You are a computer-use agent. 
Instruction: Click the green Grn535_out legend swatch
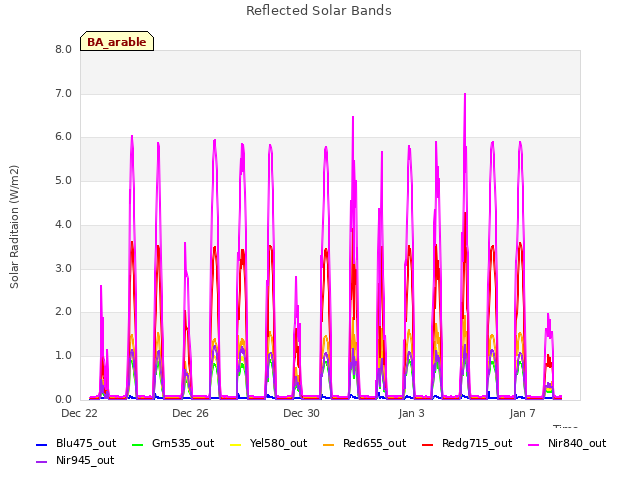point(138,444)
